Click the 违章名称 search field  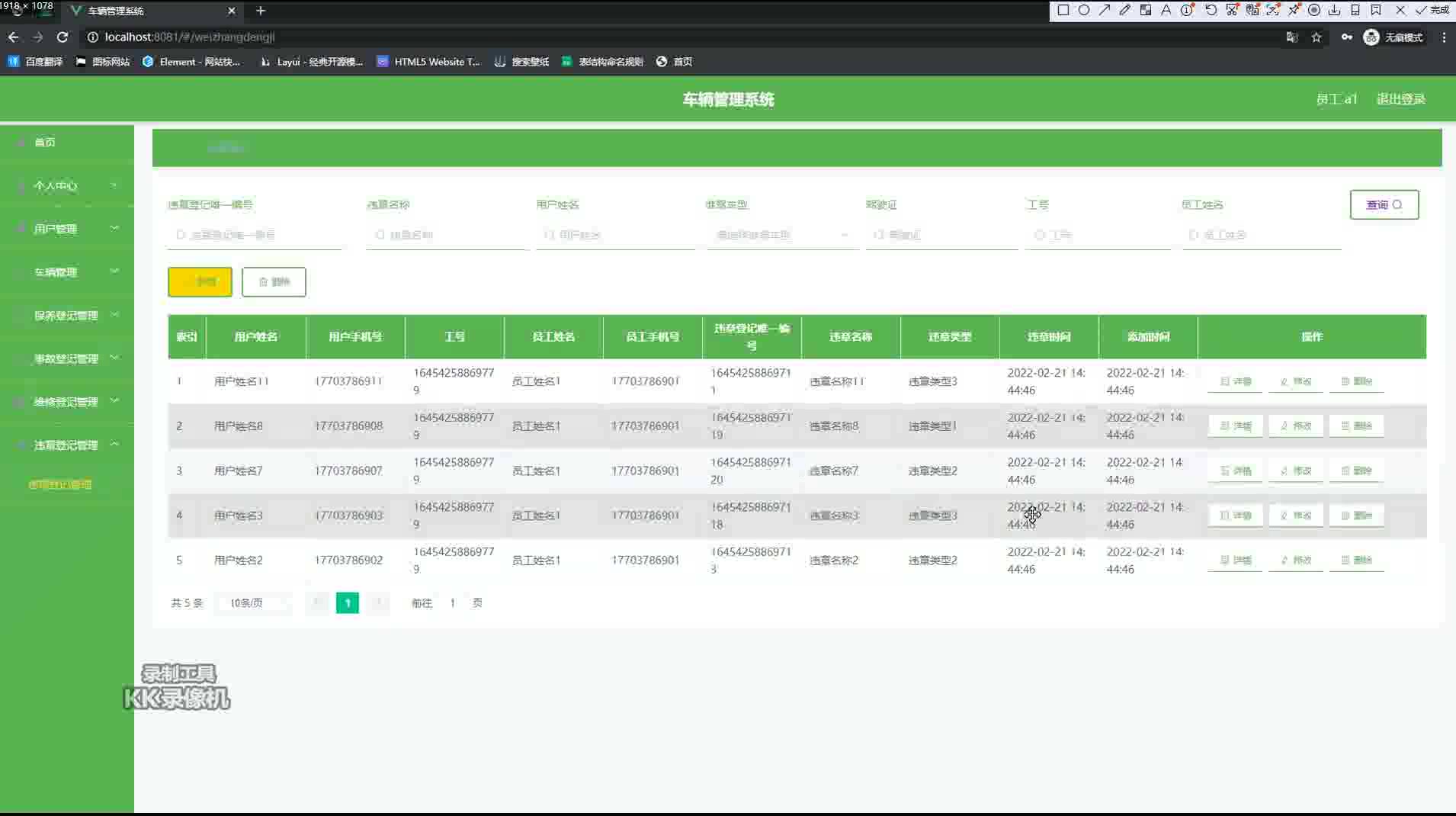447,235
